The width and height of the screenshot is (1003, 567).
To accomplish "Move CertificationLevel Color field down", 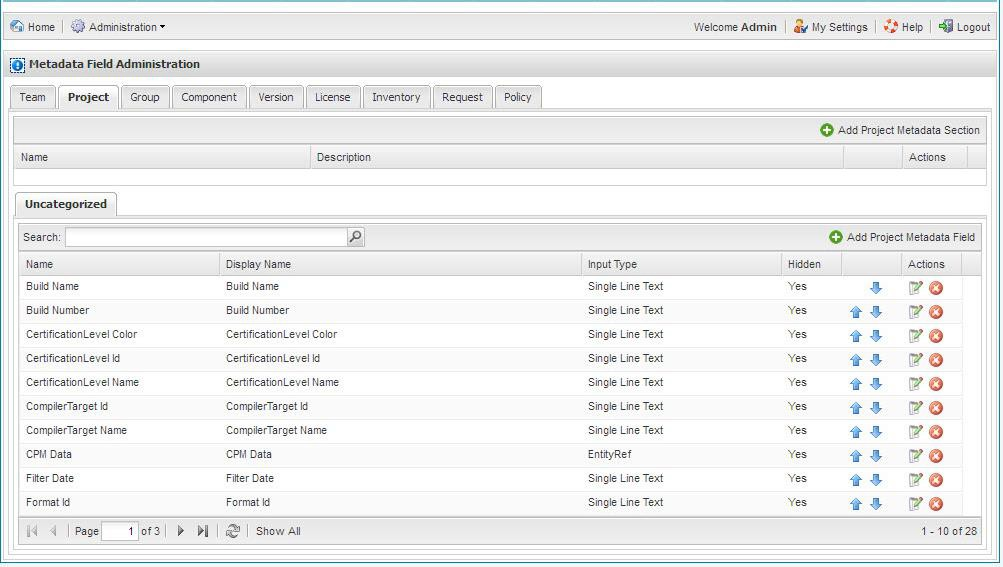I will [x=876, y=336].
